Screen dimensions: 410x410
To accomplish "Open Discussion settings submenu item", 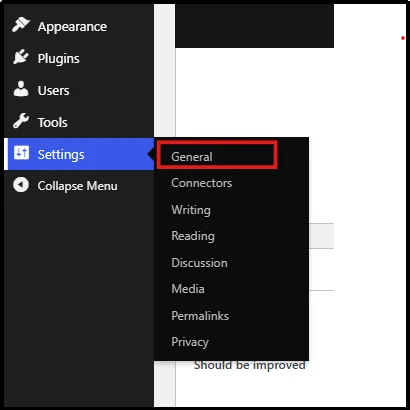I will click(x=199, y=263).
